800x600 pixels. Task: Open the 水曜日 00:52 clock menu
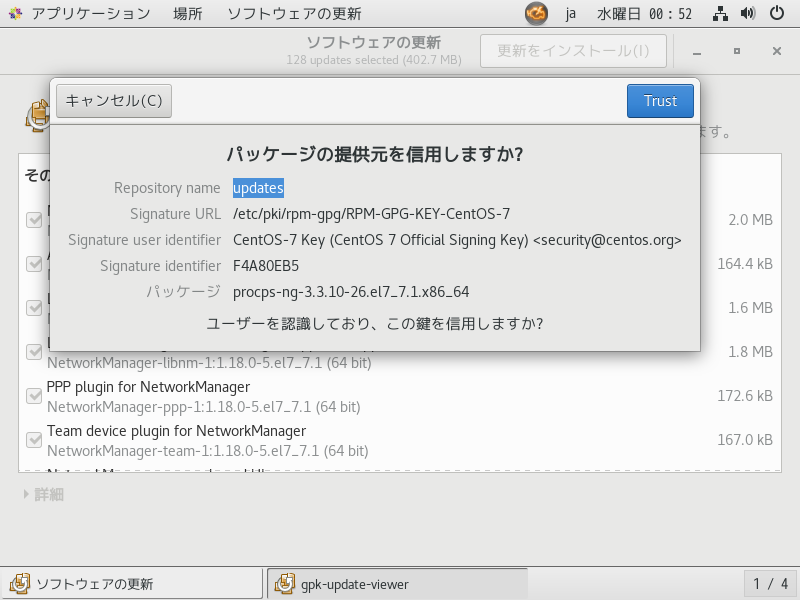[x=644, y=13]
